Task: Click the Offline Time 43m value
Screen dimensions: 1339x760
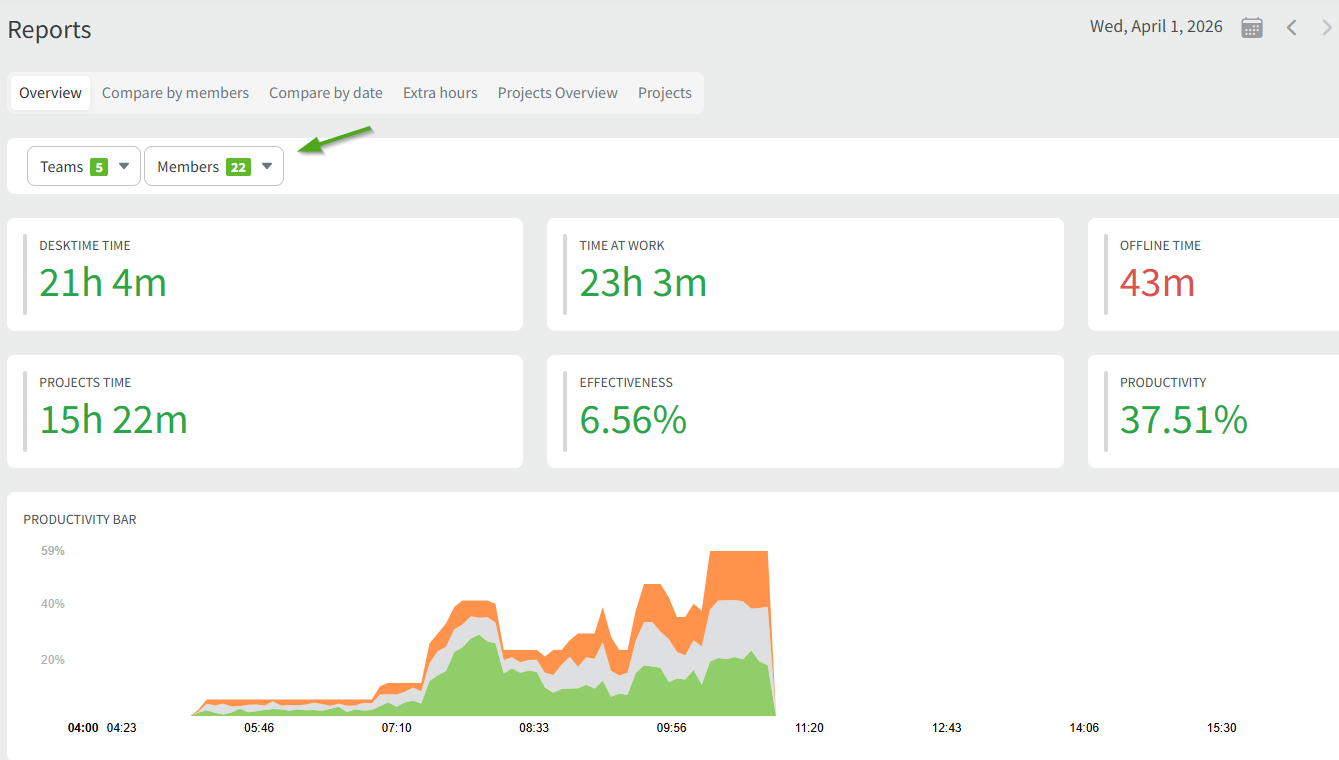Action: (1157, 283)
